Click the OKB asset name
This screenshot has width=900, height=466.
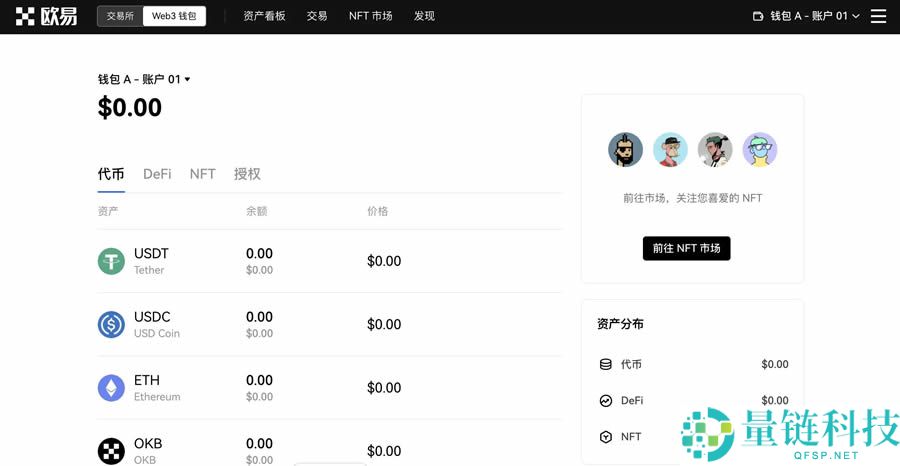click(x=148, y=444)
